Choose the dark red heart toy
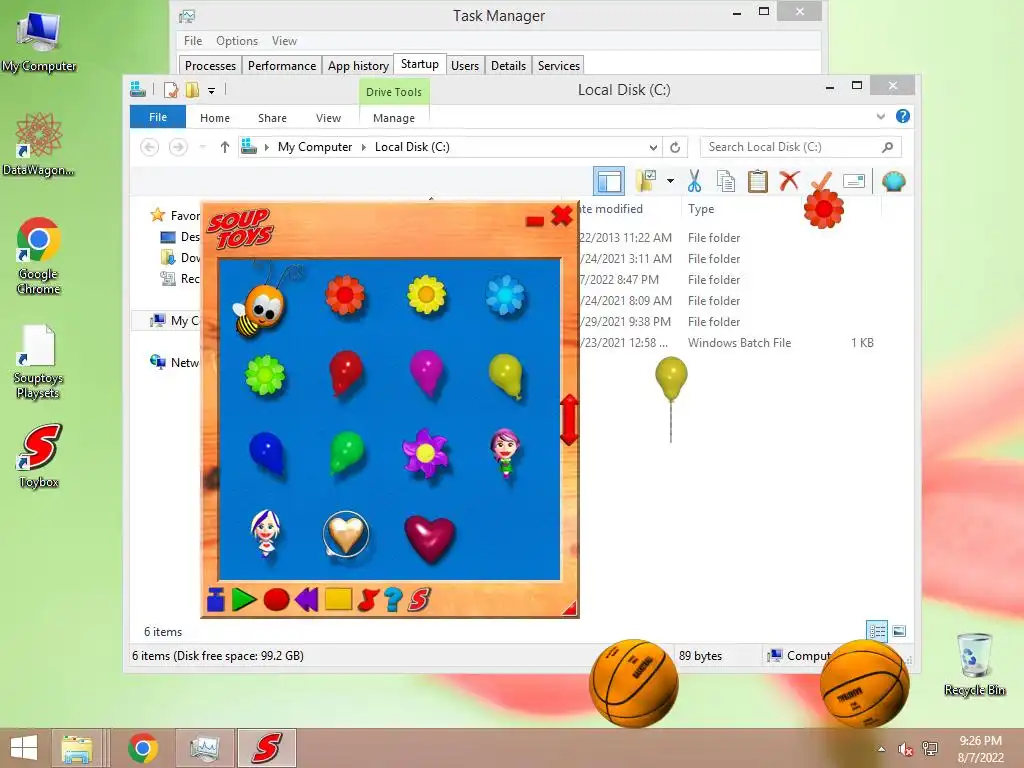Viewport: 1024px width, 768px height. pyautogui.click(x=429, y=538)
